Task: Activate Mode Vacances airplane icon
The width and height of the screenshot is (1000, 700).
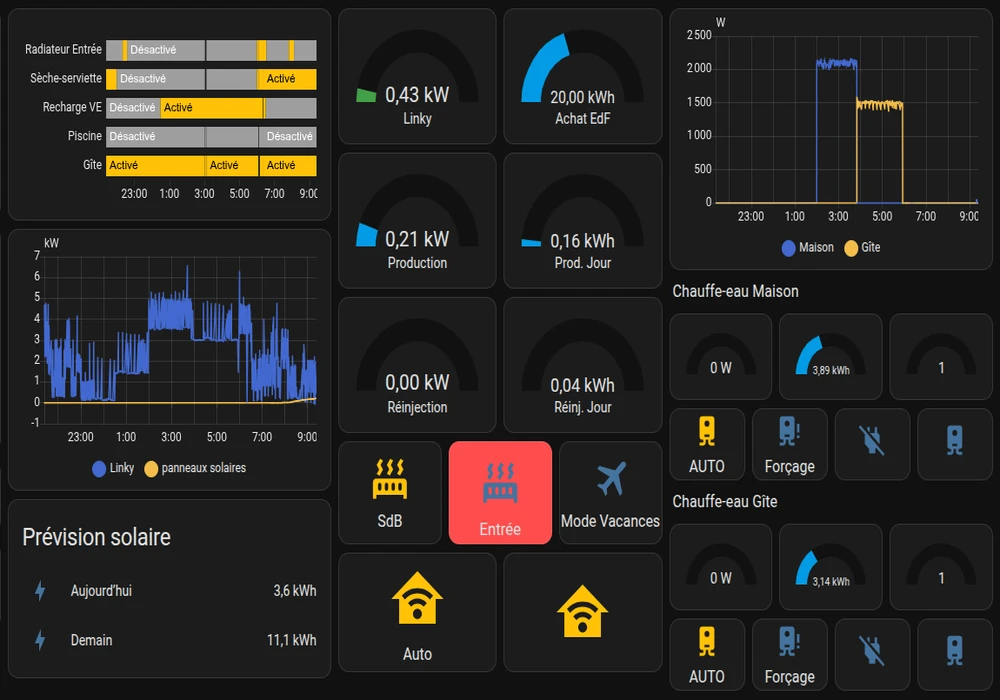Action: tap(610, 480)
